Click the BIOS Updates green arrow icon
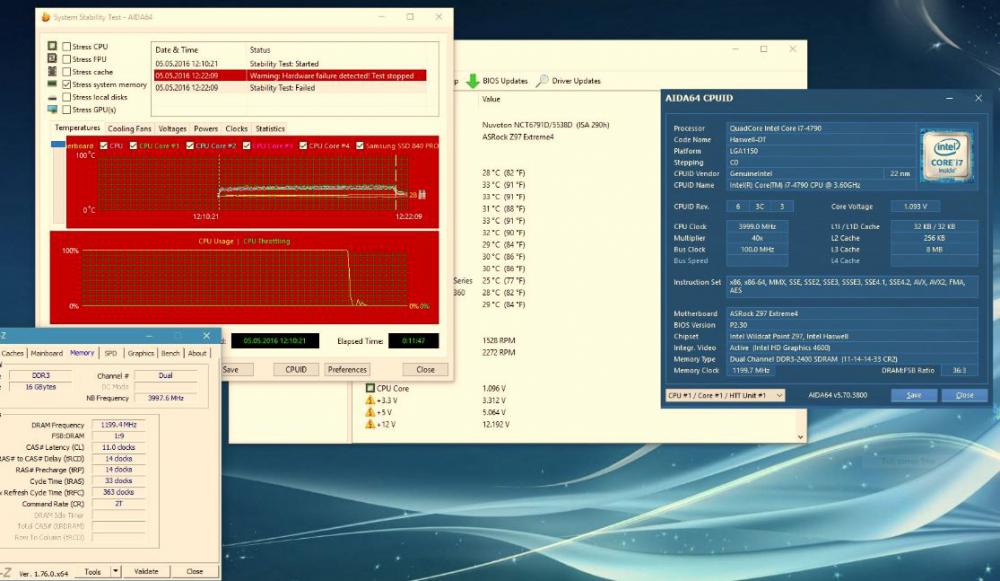 pos(472,80)
